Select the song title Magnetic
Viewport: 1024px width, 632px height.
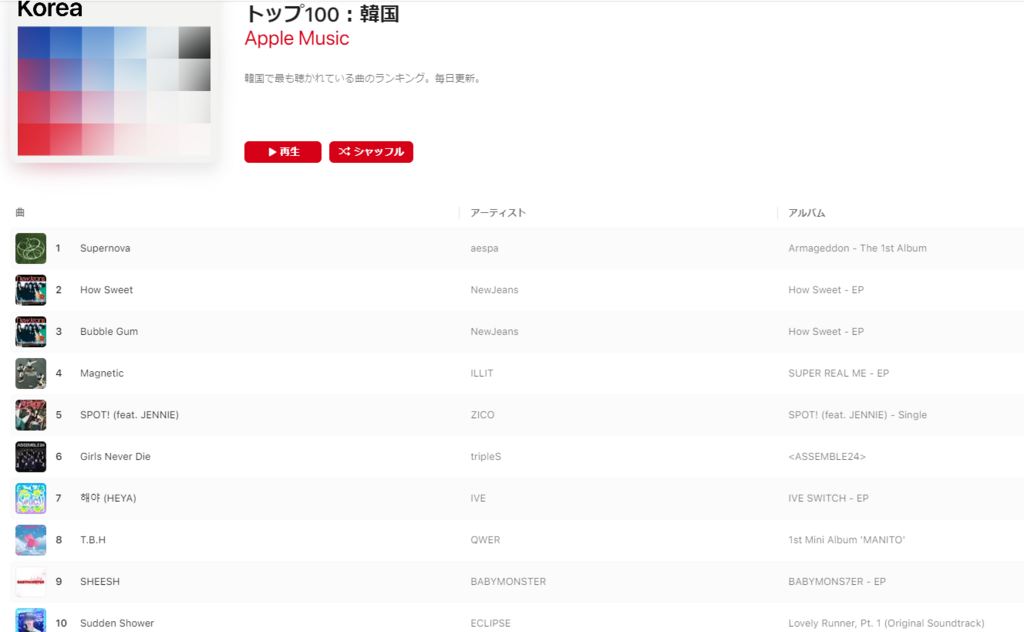(102, 373)
